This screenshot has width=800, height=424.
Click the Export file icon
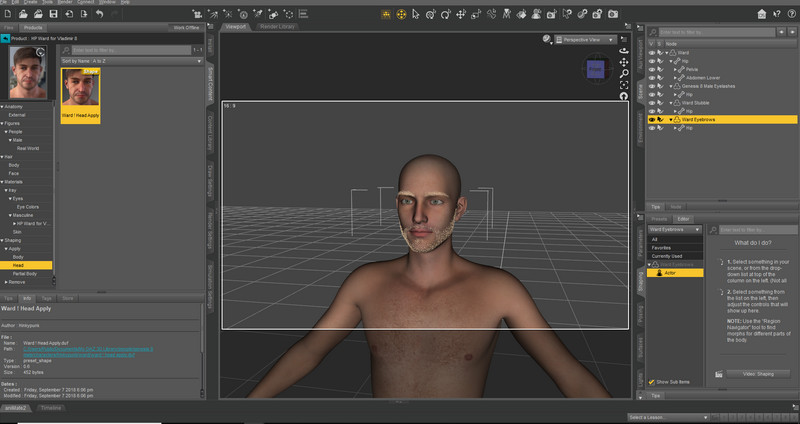84,14
